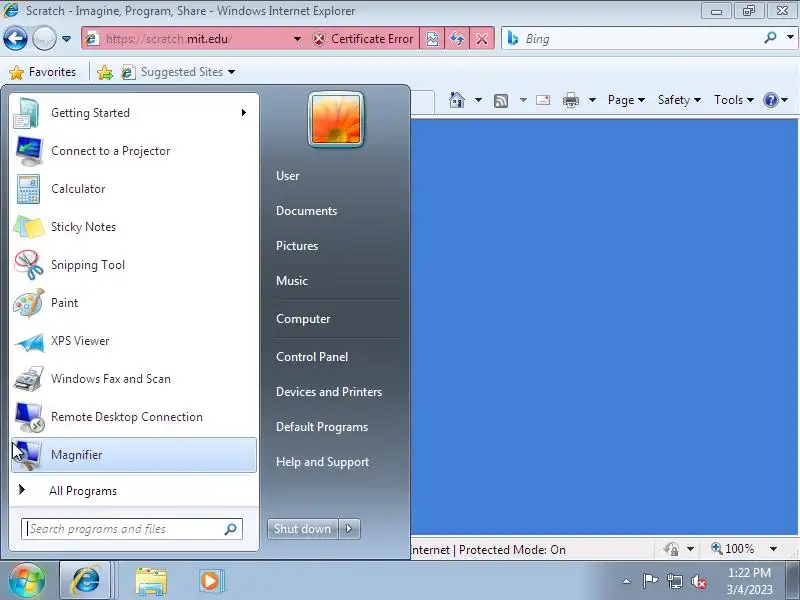Open Default Programs
This screenshot has width=800, height=600.
coord(322,427)
